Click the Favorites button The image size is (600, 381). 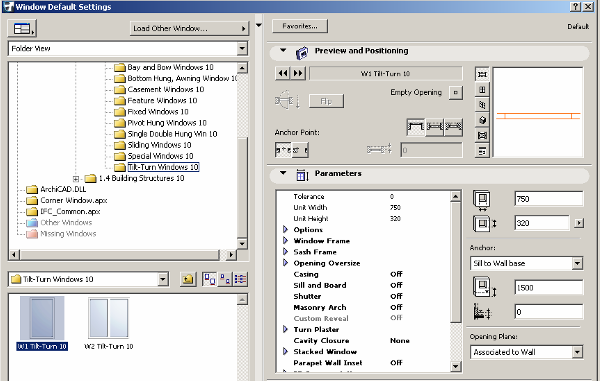300,26
